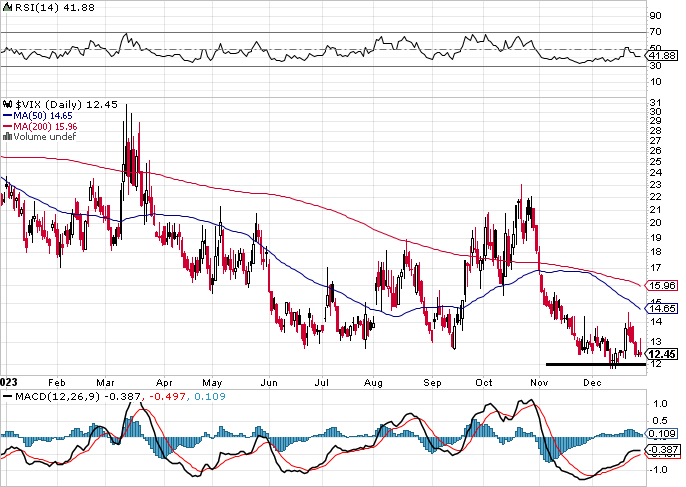Click the black support line near 12

pyautogui.click(x=596, y=364)
